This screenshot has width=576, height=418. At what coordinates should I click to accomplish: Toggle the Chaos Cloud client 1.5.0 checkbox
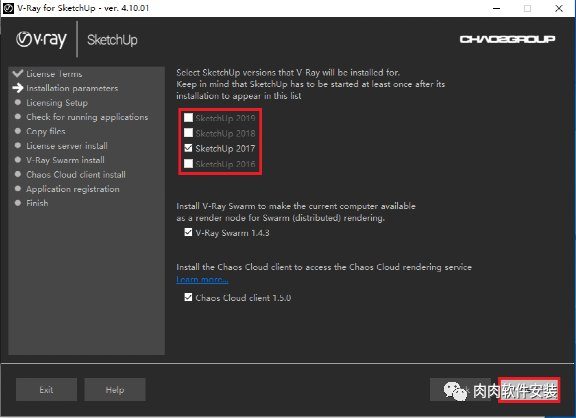[x=188, y=297]
